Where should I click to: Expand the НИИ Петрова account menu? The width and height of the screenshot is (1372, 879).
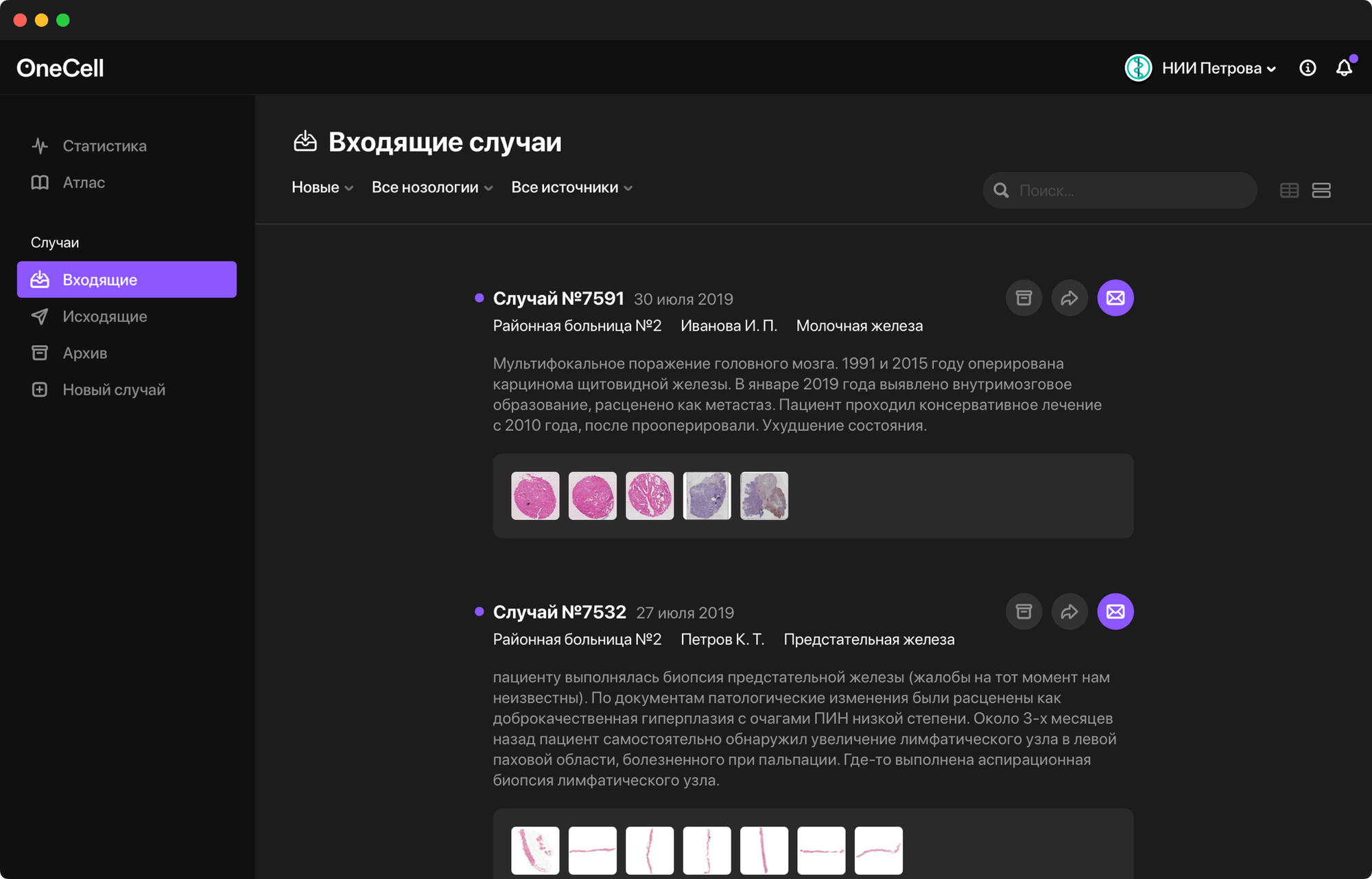pos(1211,68)
